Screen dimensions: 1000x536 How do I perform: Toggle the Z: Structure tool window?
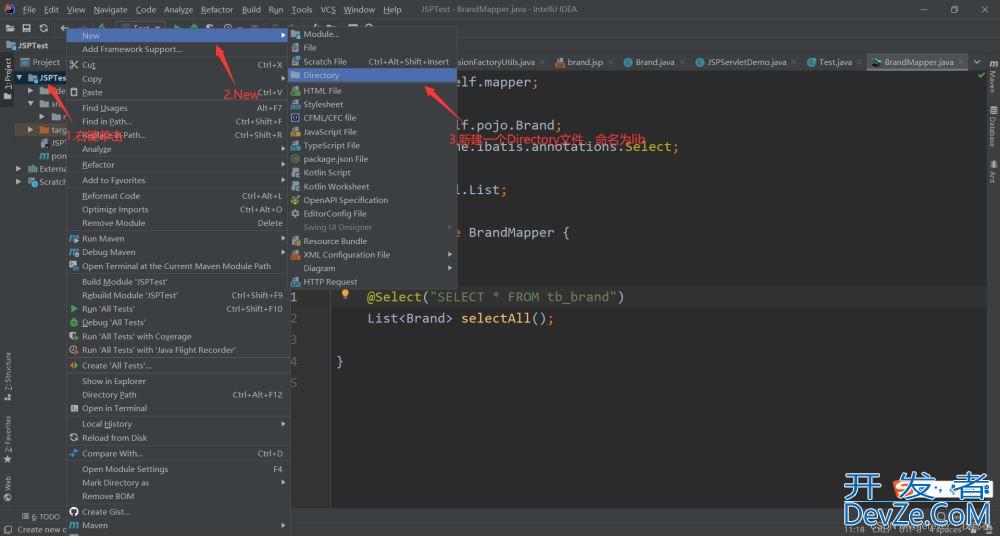[x=8, y=376]
